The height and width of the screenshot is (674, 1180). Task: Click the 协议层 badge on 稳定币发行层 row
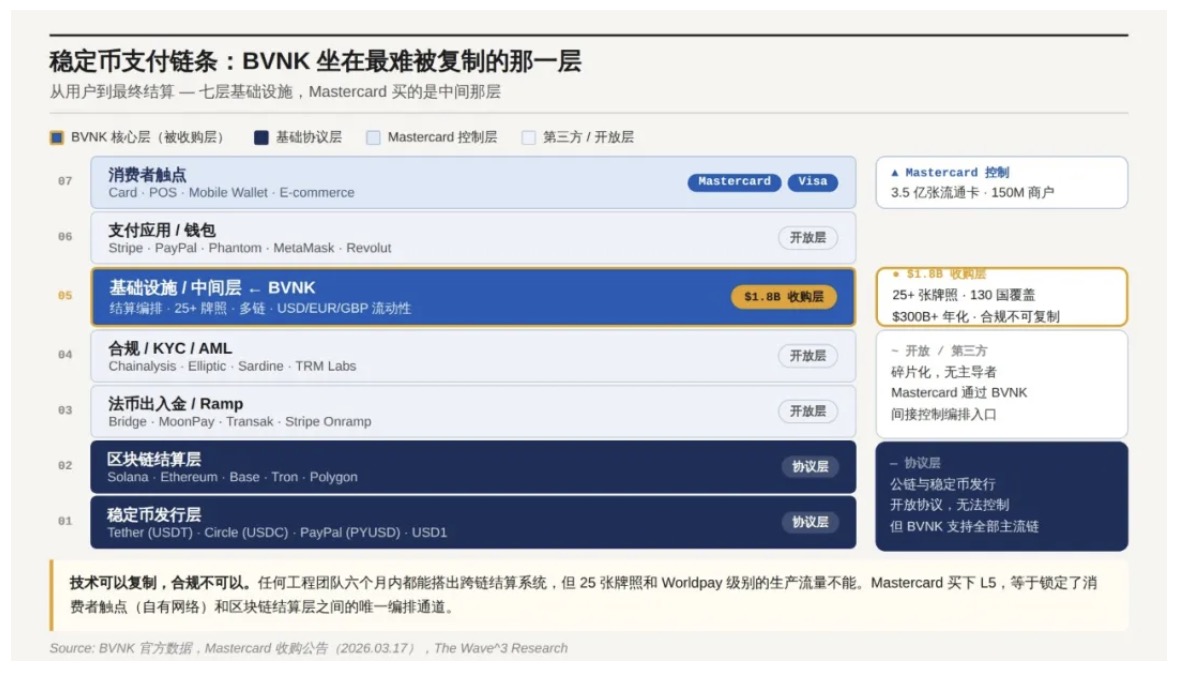click(x=810, y=521)
